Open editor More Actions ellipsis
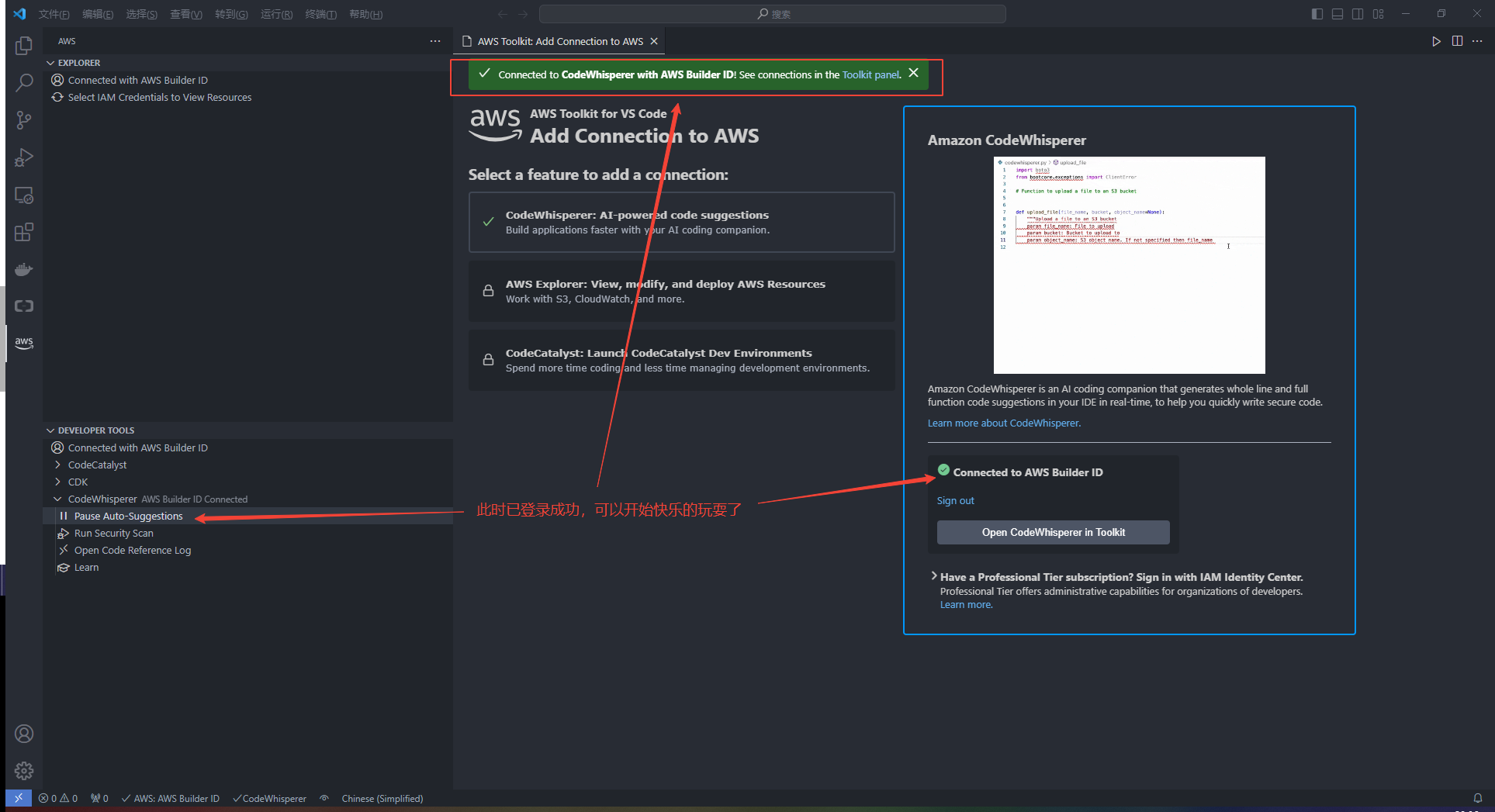This screenshot has width=1495, height=812. 1477,41
